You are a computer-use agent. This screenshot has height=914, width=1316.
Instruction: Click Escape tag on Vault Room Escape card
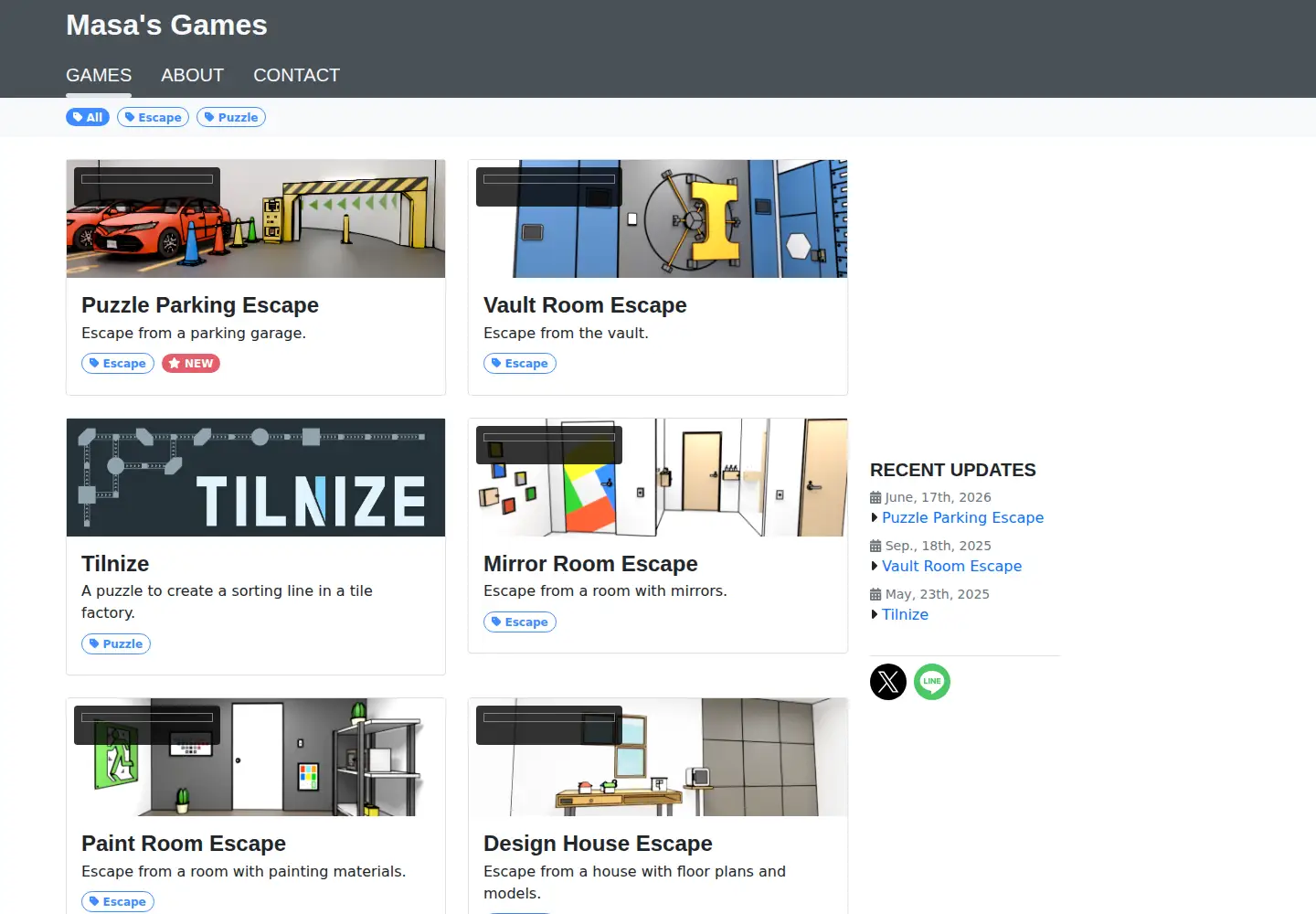pyautogui.click(x=520, y=364)
